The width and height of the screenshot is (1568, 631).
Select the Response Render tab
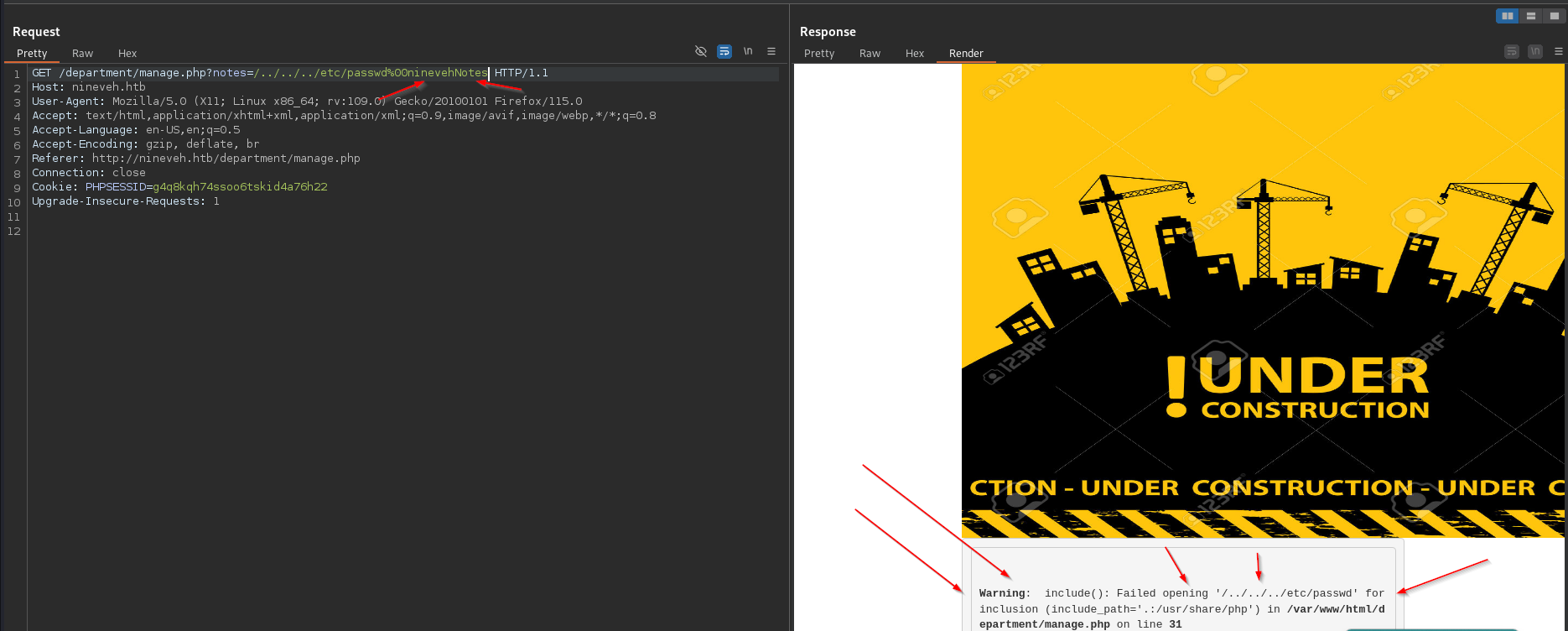tap(966, 54)
